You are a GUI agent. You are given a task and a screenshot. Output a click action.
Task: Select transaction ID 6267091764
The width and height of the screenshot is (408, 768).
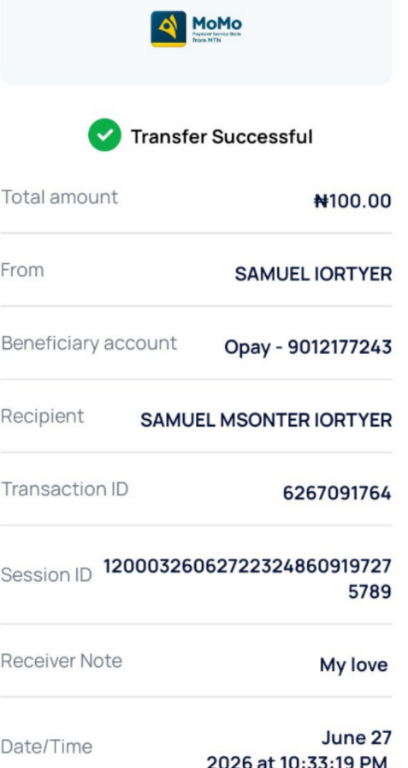point(337,493)
